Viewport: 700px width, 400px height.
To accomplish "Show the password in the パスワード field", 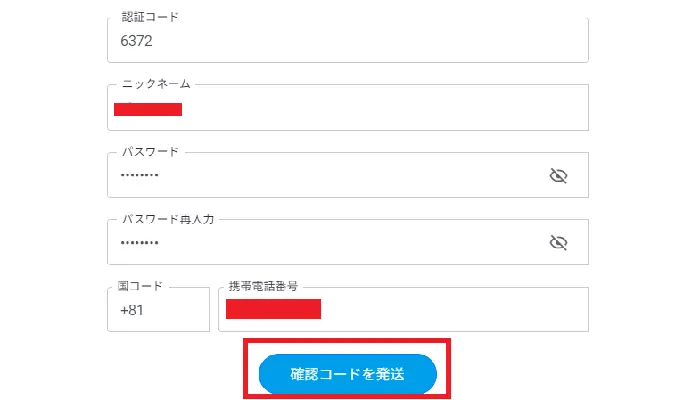I will [558, 176].
